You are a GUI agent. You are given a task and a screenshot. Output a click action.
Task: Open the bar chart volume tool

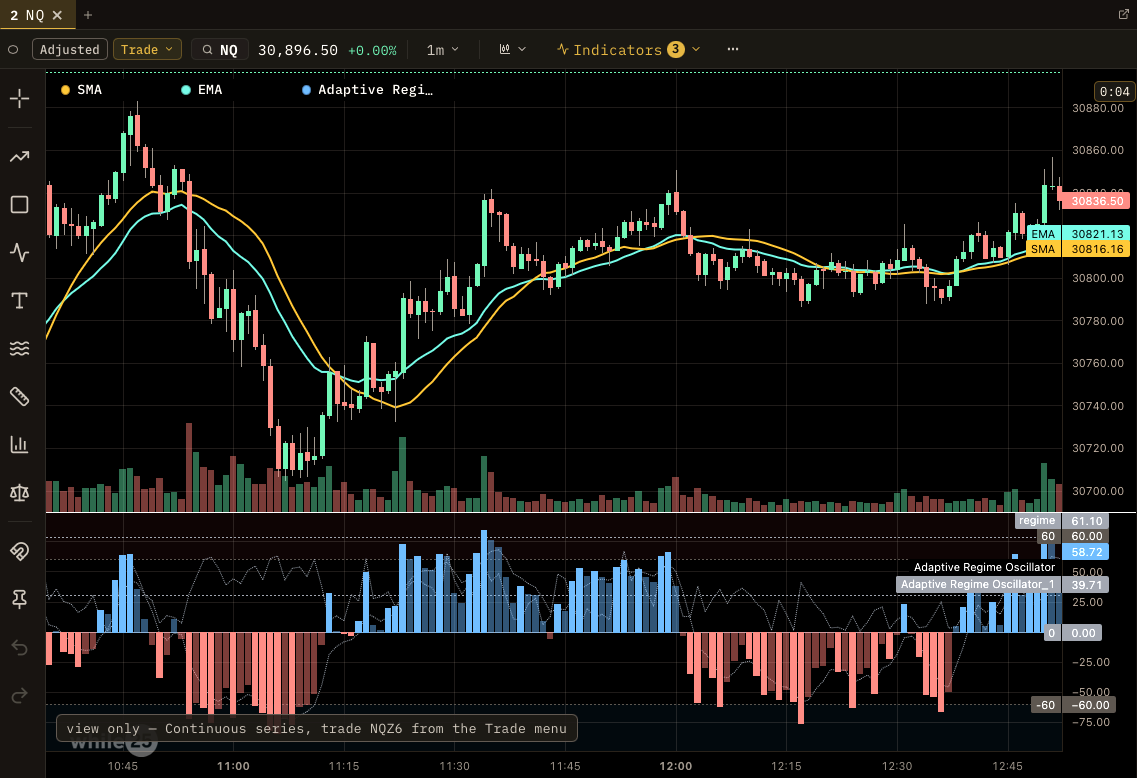(20, 444)
